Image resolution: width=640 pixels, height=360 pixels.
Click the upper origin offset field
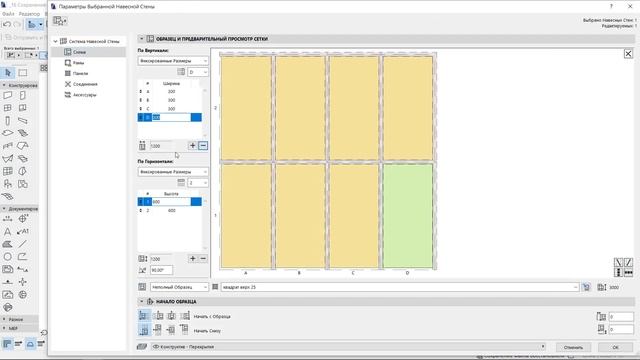click(x=621, y=317)
